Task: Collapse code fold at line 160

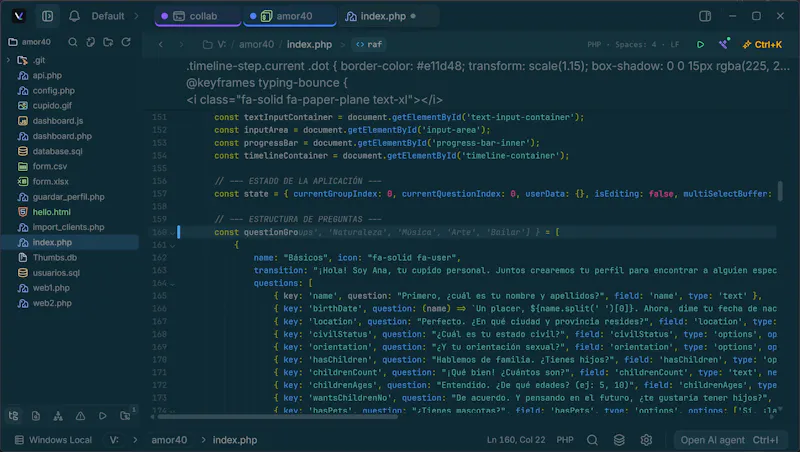Action: (x=172, y=233)
